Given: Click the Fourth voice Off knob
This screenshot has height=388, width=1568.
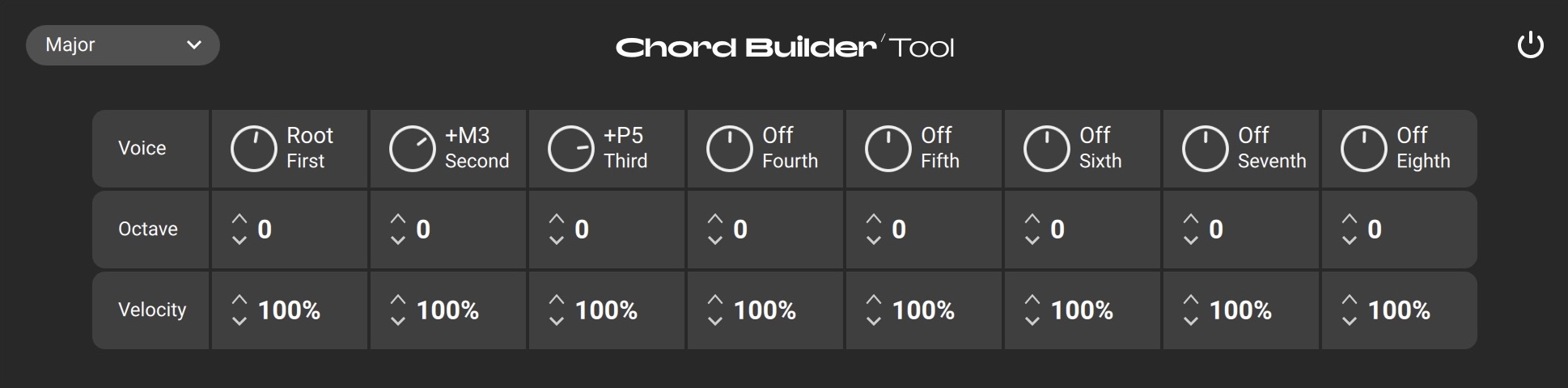Looking at the screenshot, I should (x=730, y=149).
